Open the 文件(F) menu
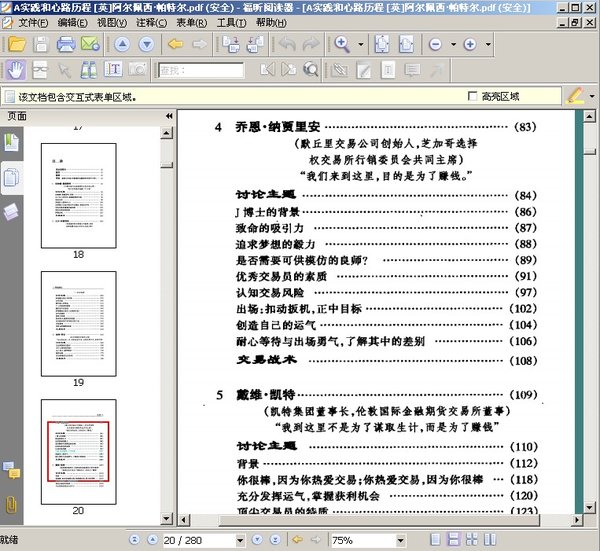The height and width of the screenshot is (551, 600). (33, 23)
